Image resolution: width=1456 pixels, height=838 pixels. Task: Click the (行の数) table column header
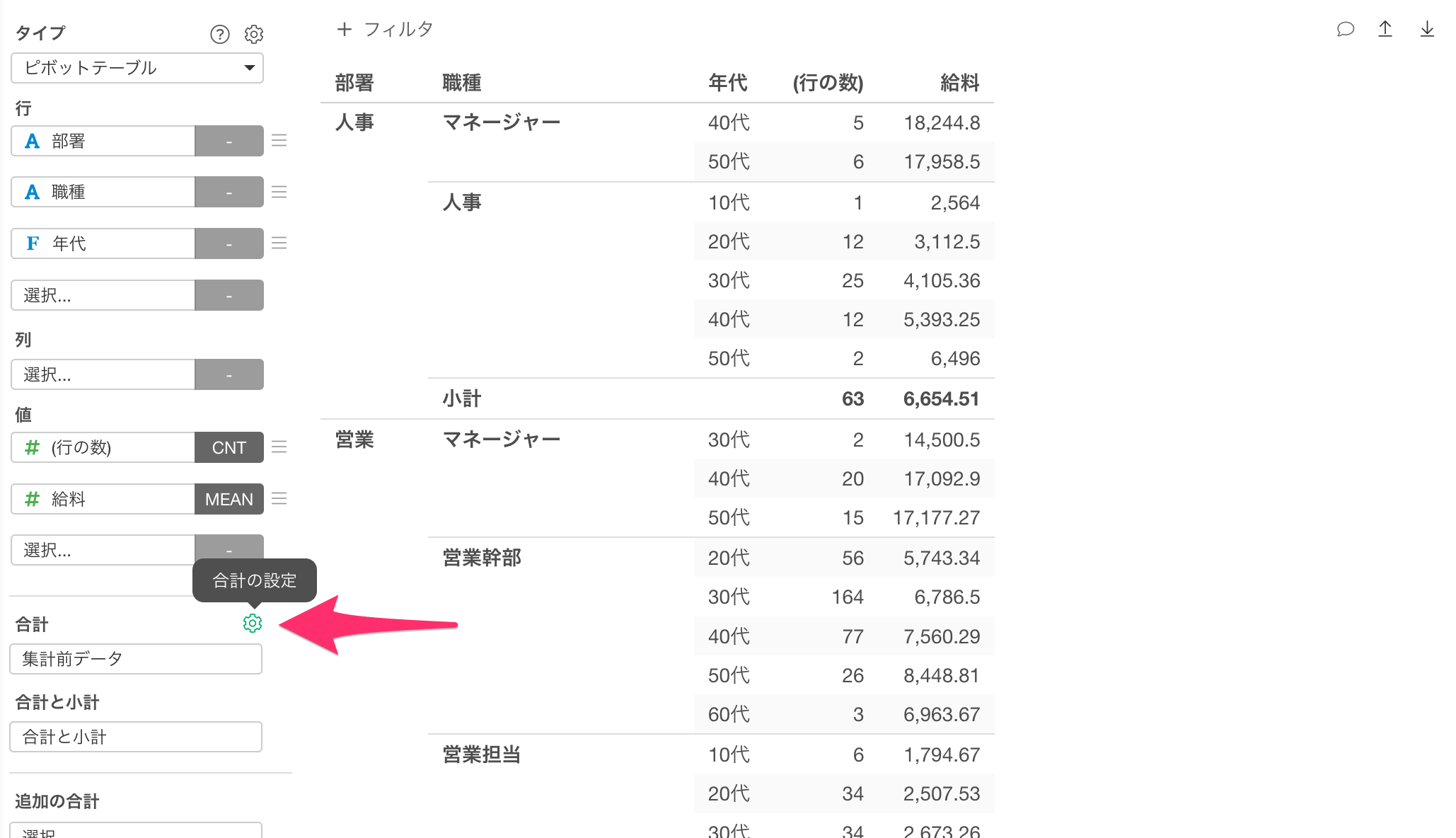(828, 83)
